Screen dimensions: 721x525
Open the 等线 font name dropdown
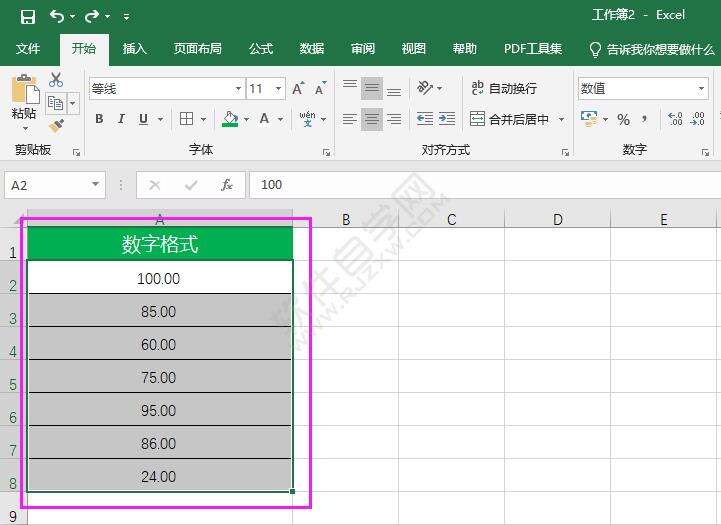pos(238,88)
